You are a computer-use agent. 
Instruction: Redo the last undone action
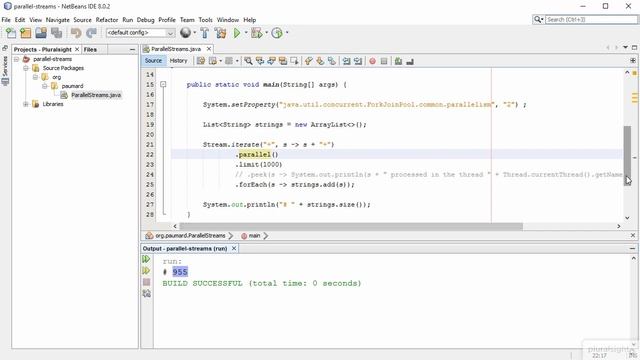[91, 33]
